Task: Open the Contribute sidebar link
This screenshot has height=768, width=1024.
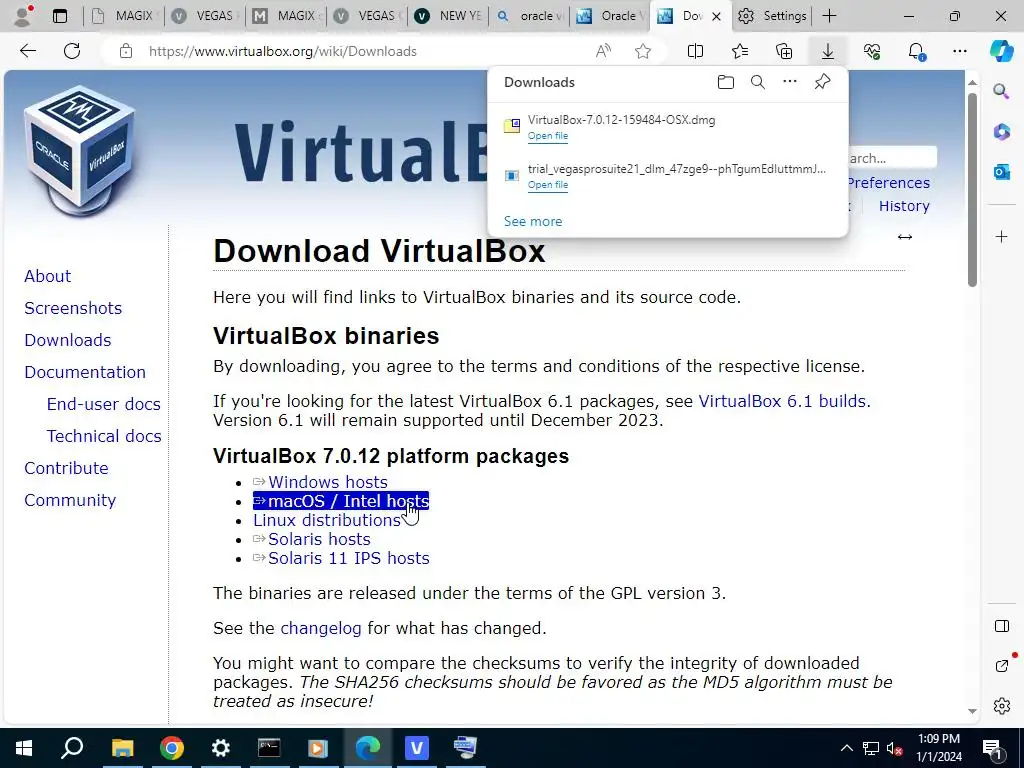Action: coord(67,468)
